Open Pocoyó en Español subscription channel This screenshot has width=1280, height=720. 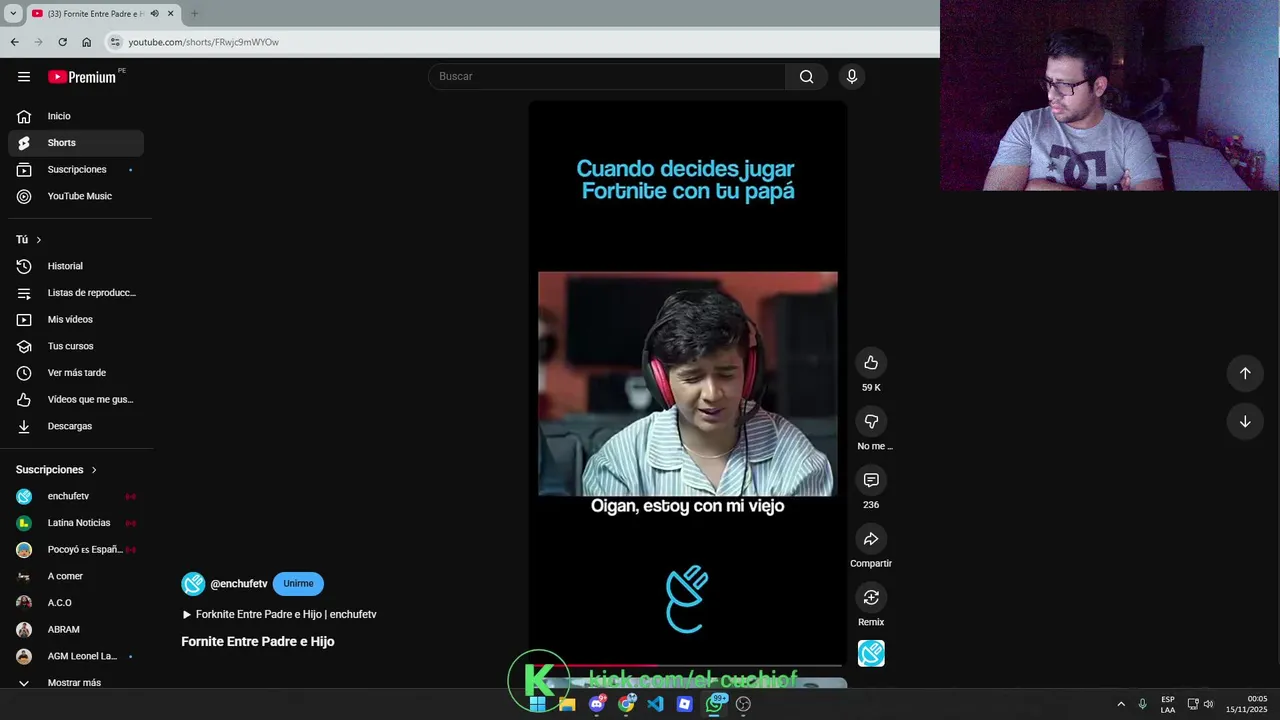click(x=76, y=549)
